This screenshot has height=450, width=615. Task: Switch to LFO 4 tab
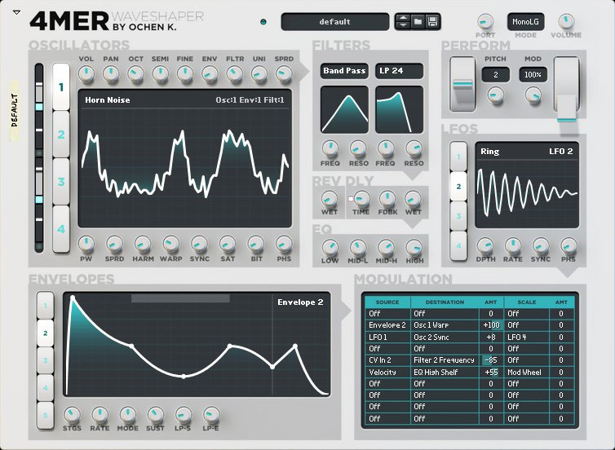click(x=457, y=245)
